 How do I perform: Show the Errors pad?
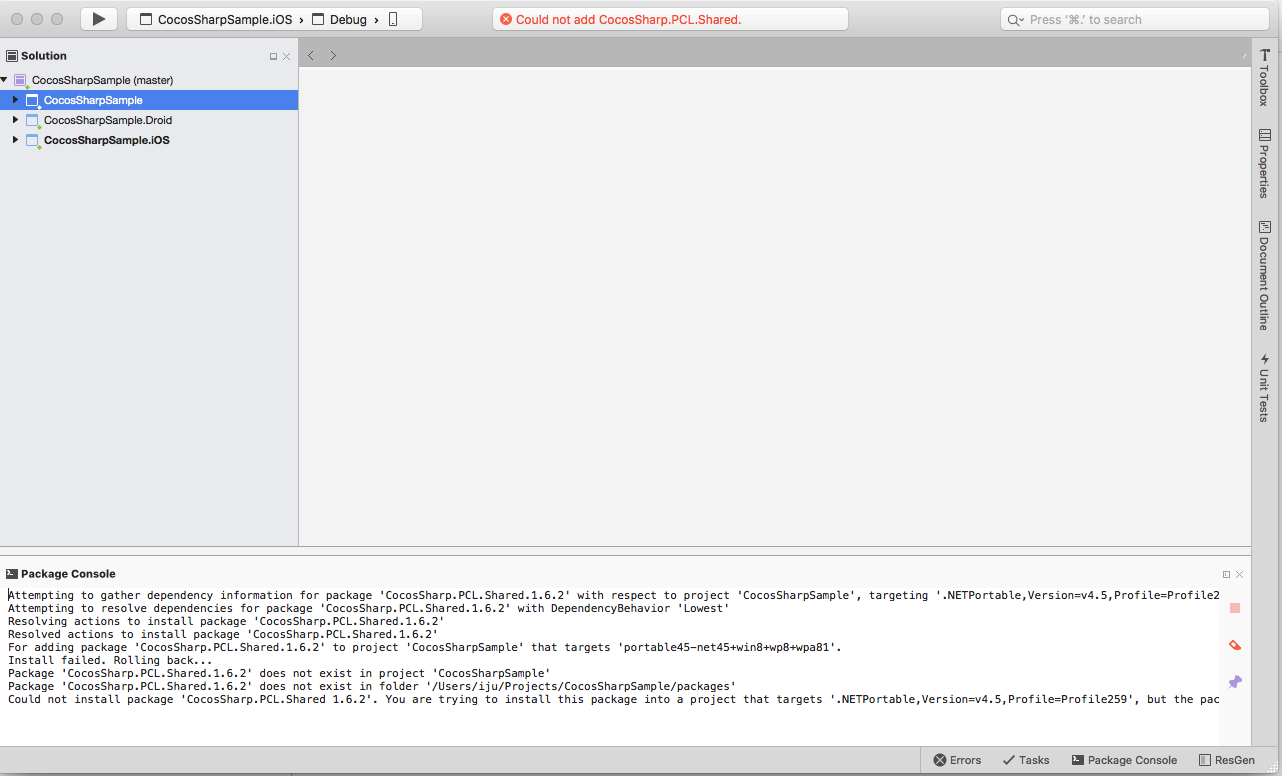point(958,760)
